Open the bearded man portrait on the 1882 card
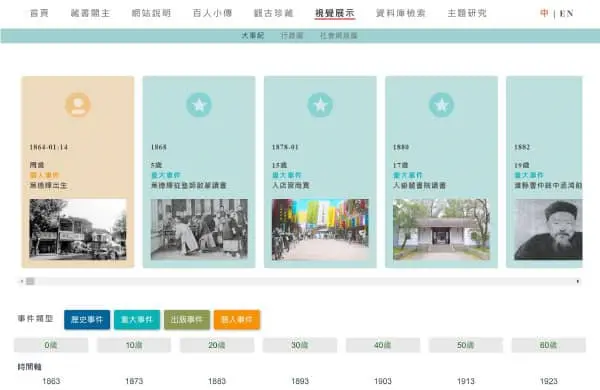 [548, 229]
